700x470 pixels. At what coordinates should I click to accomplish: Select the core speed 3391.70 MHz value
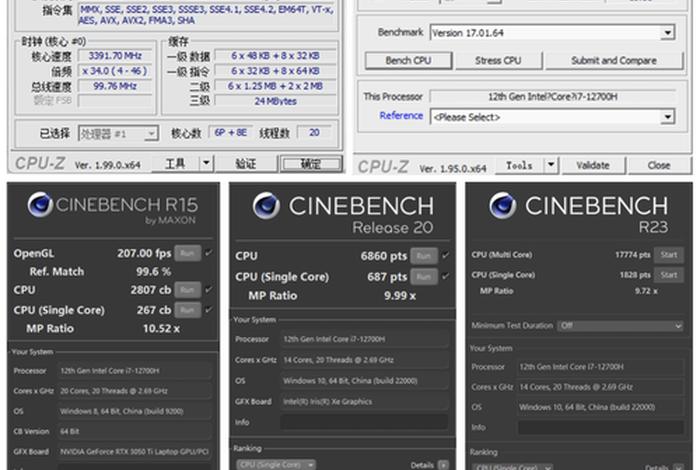click(115, 56)
